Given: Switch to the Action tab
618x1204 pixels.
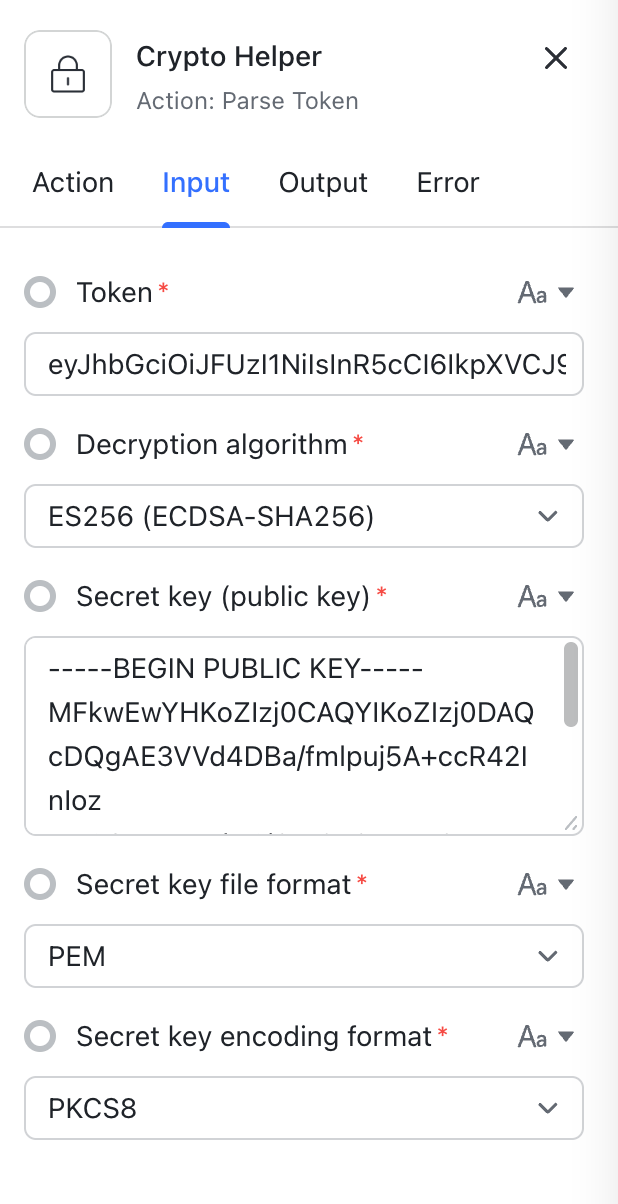Looking at the screenshot, I should (x=72, y=183).
